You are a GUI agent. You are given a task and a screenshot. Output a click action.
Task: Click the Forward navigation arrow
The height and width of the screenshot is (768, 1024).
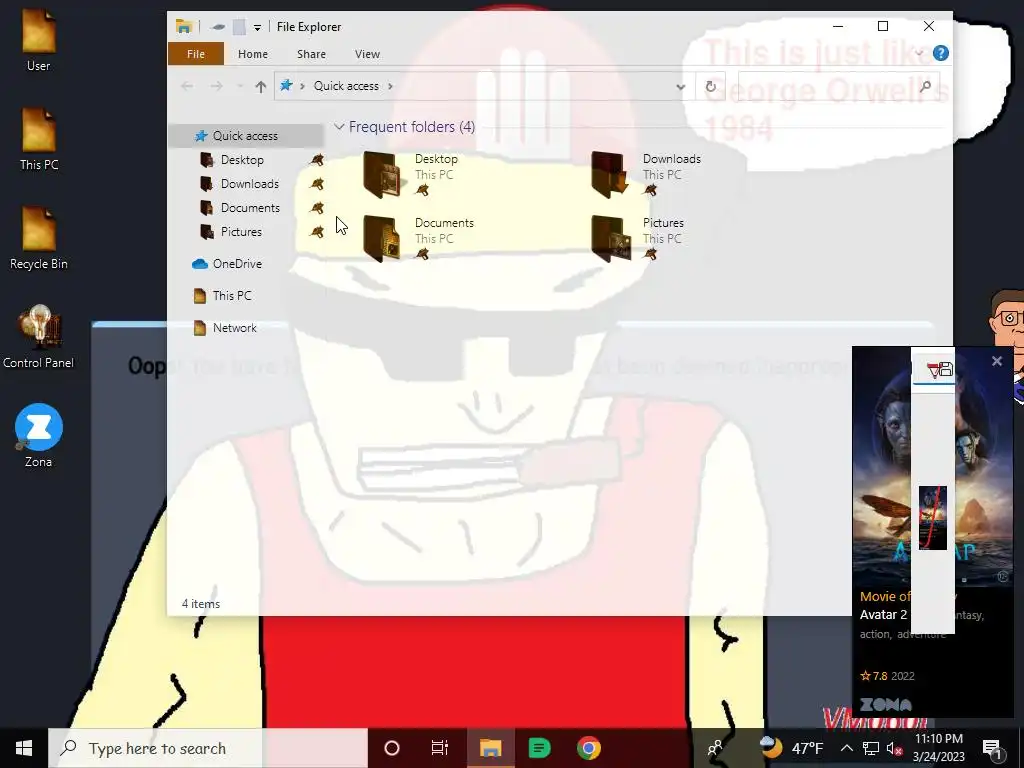[217, 86]
